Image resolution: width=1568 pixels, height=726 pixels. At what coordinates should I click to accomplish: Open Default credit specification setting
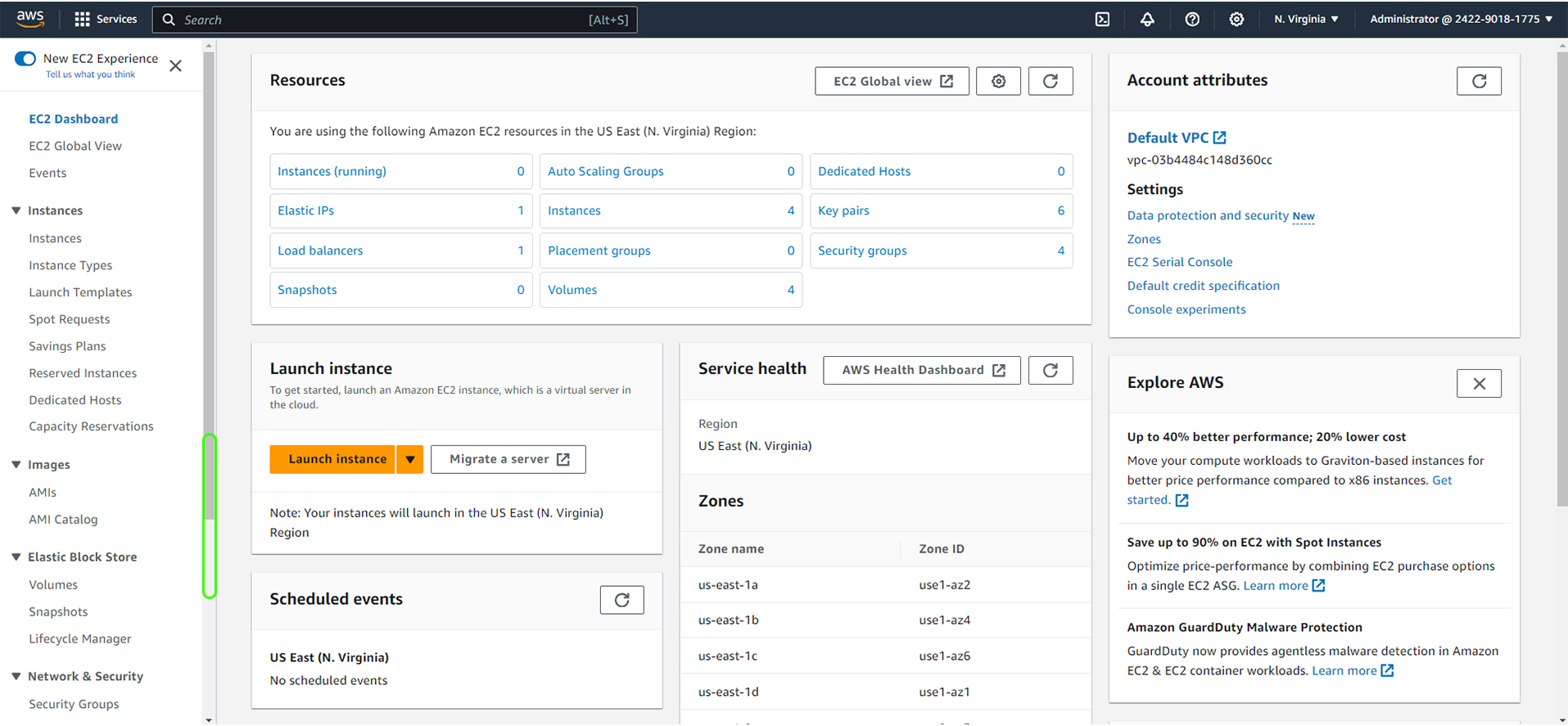coord(1203,286)
